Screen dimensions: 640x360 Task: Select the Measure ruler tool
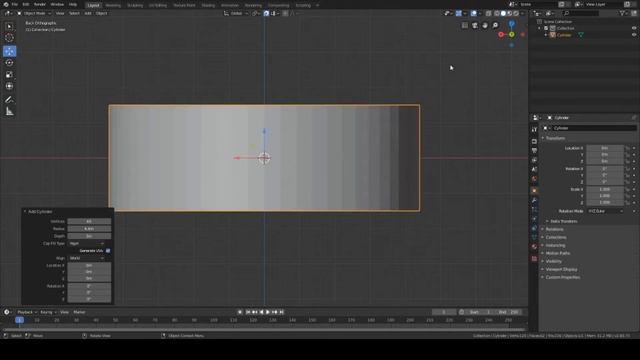point(9,111)
